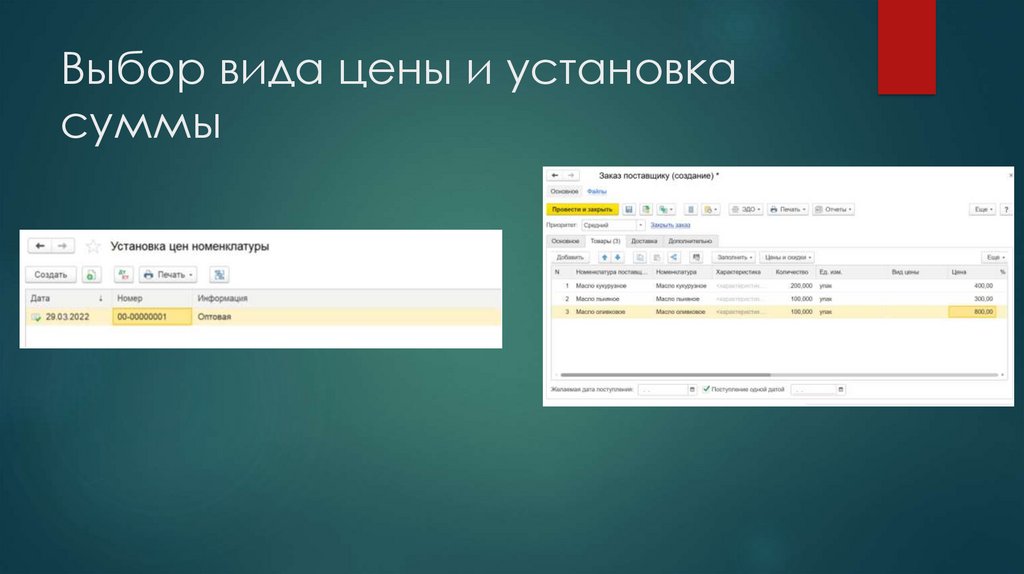Viewport: 1024px width, 574px height.
Task: Click the horizontal scrollbar of the goods table
Action: (665, 375)
